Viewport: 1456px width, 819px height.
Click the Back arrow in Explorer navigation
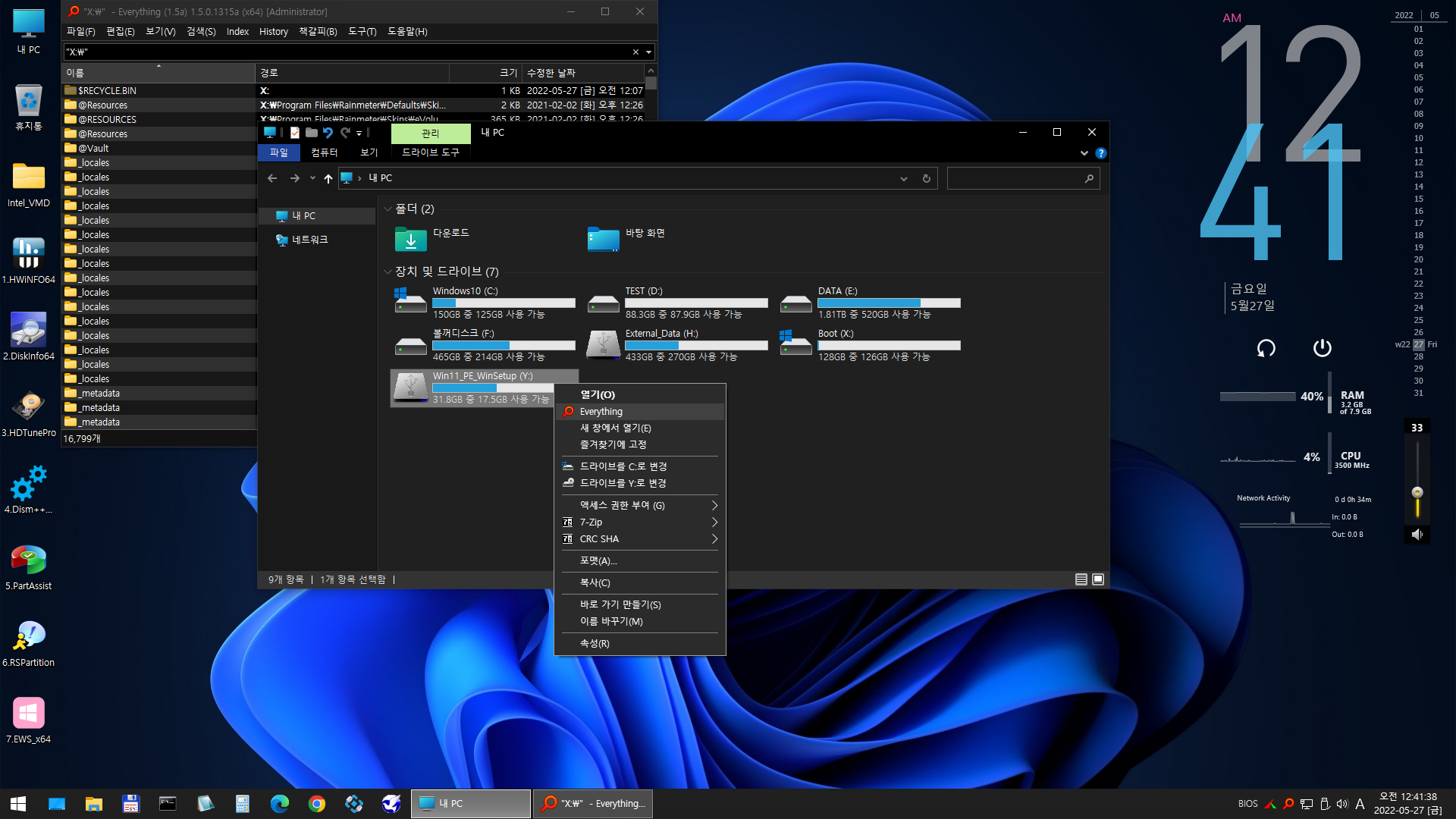pos(272,178)
